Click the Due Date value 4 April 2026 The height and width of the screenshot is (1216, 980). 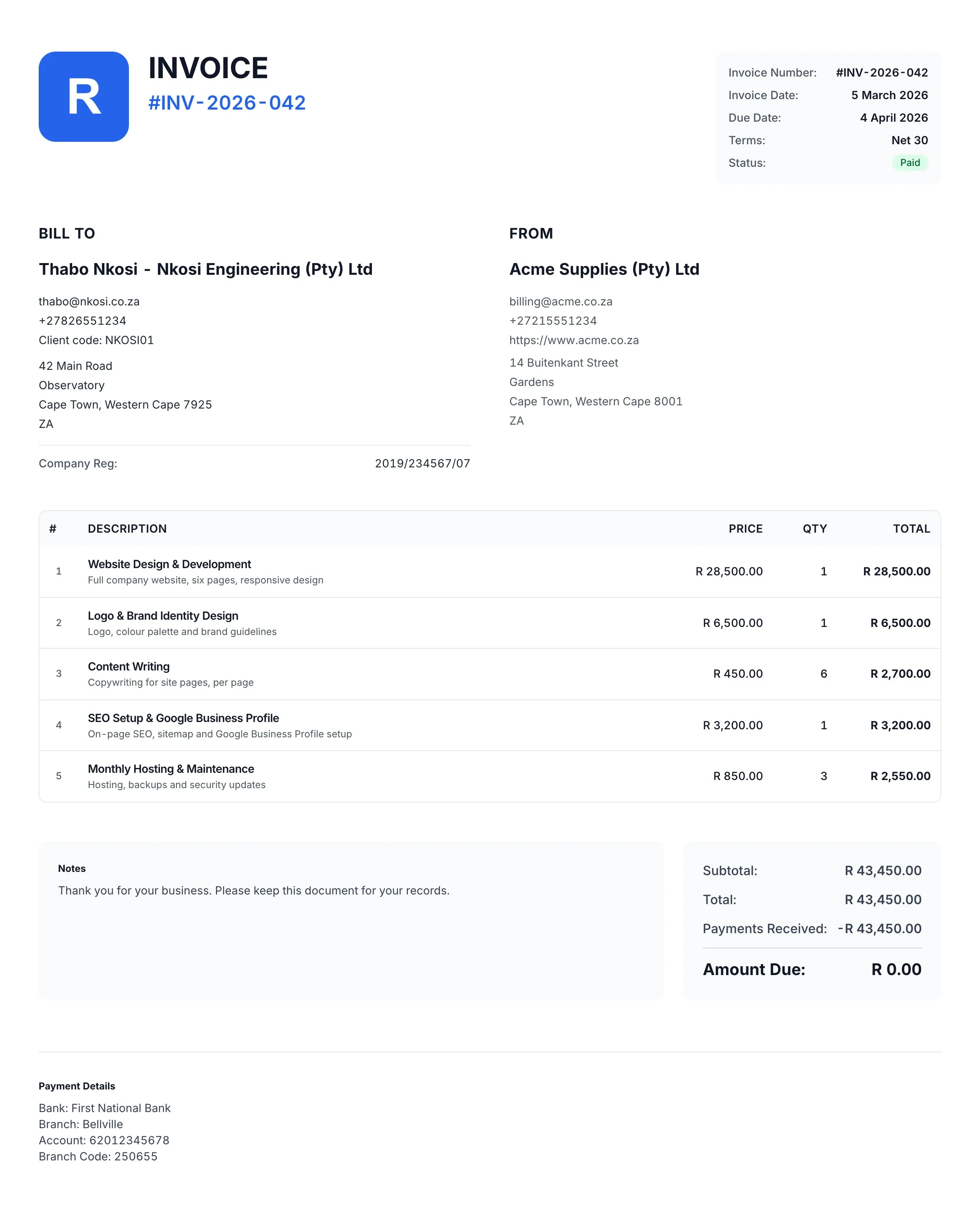[894, 117]
